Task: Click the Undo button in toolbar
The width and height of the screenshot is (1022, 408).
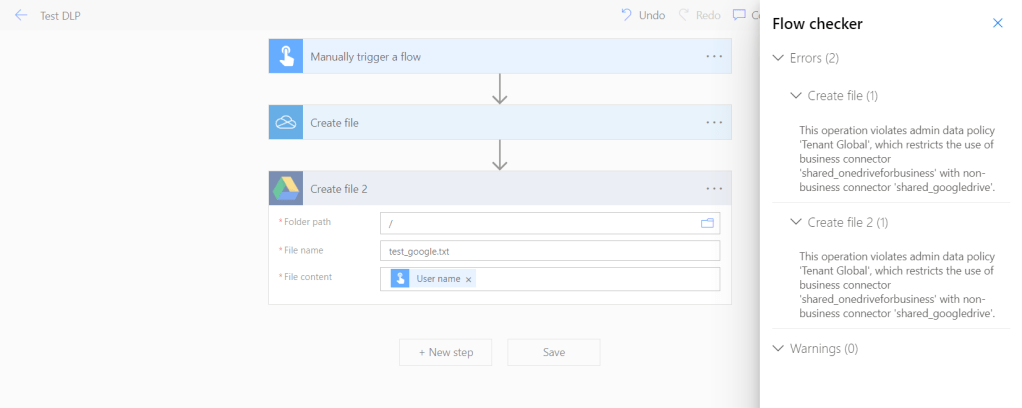Action: (642, 15)
